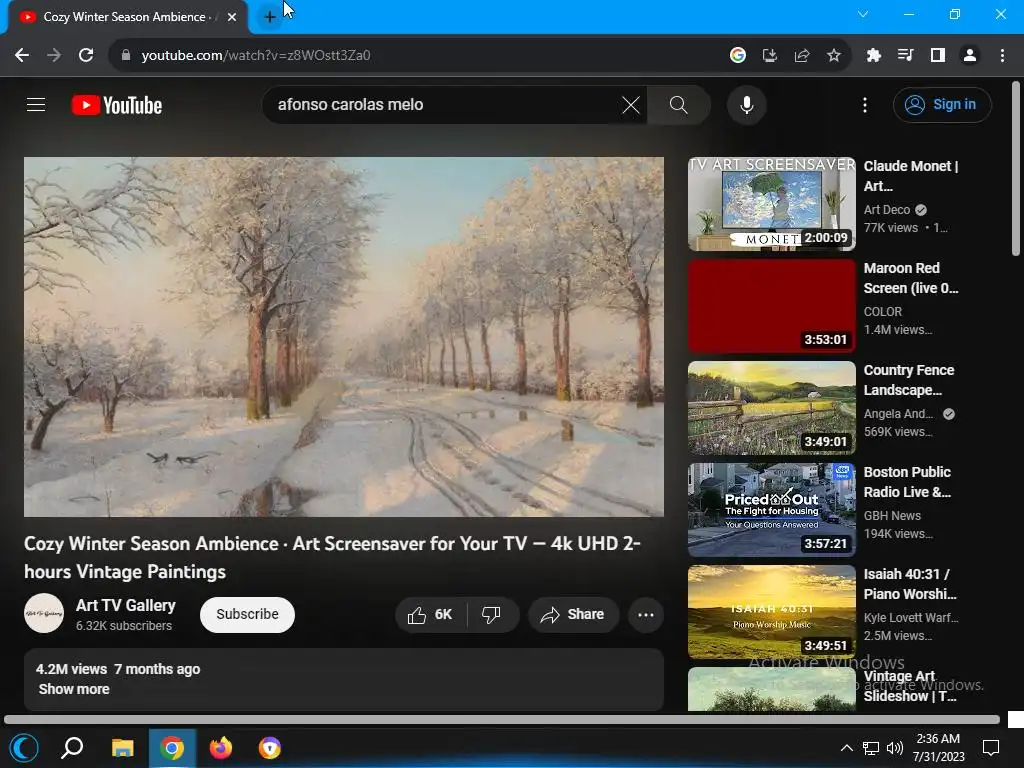Open Boston Public Radio Live thumbnail
Image resolution: width=1024 pixels, height=768 pixels.
point(771,509)
